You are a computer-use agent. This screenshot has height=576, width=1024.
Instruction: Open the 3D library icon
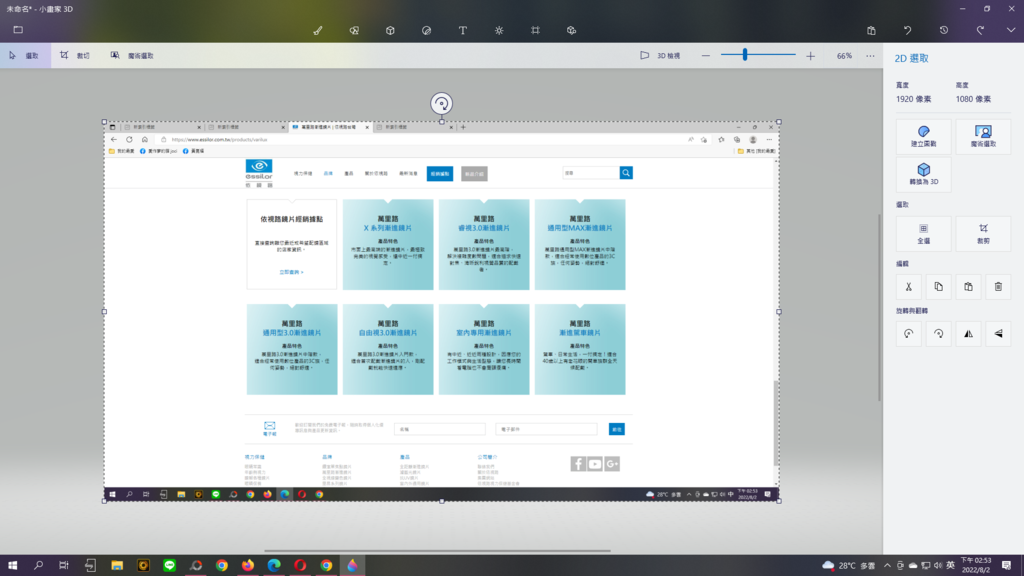571,30
